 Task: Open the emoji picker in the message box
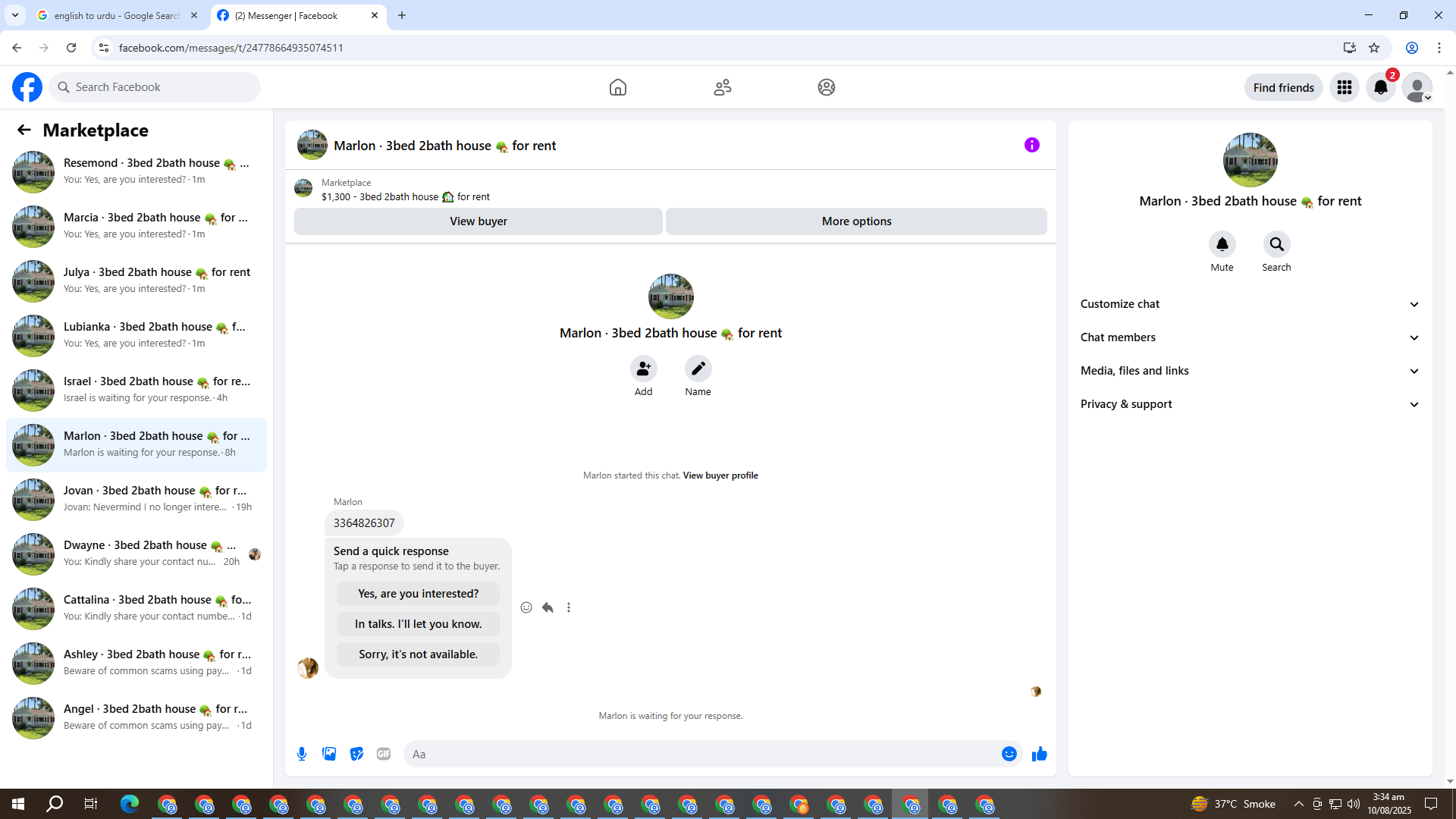pos(1009,754)
